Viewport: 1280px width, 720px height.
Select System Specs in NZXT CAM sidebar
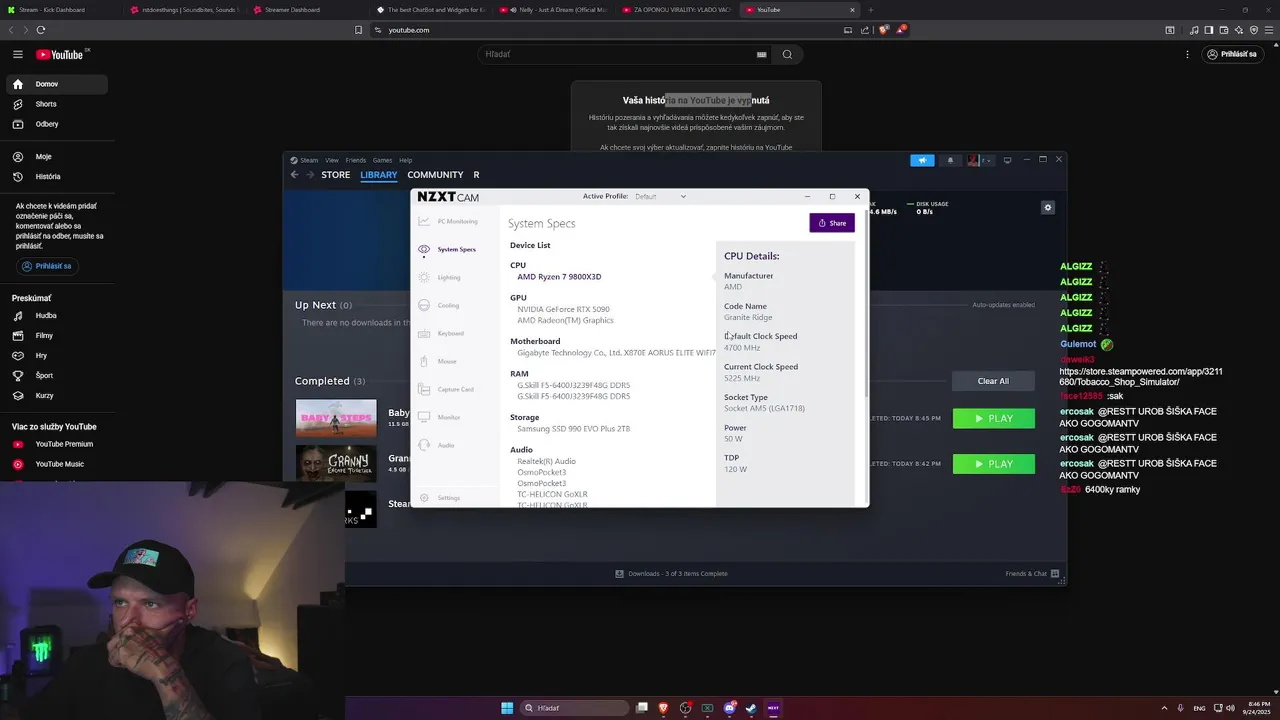[447, 249]
